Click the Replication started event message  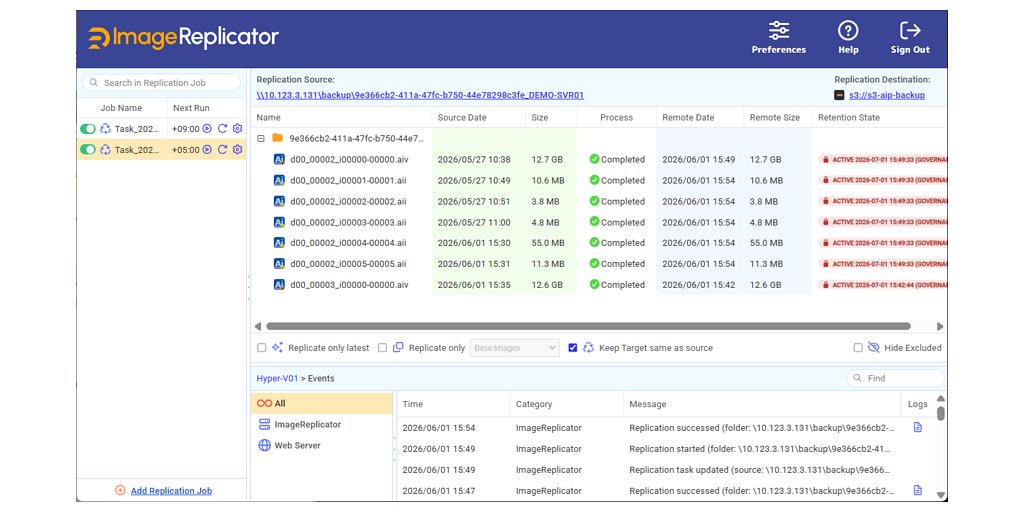click(760, 449)
